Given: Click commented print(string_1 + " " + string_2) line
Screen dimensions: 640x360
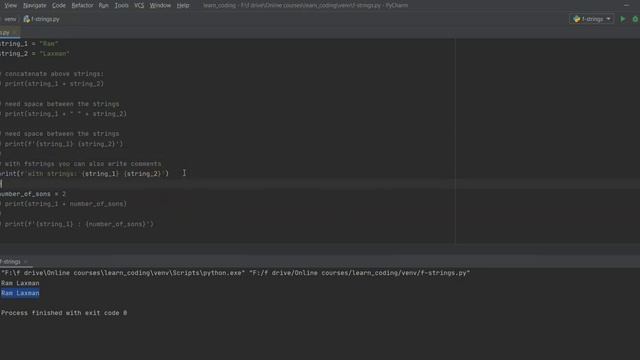Looking at the screenshot, I should (x=64, y=114).
